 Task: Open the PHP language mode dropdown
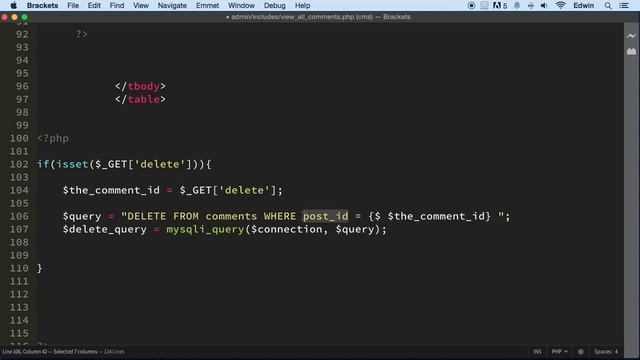(560, 351)
